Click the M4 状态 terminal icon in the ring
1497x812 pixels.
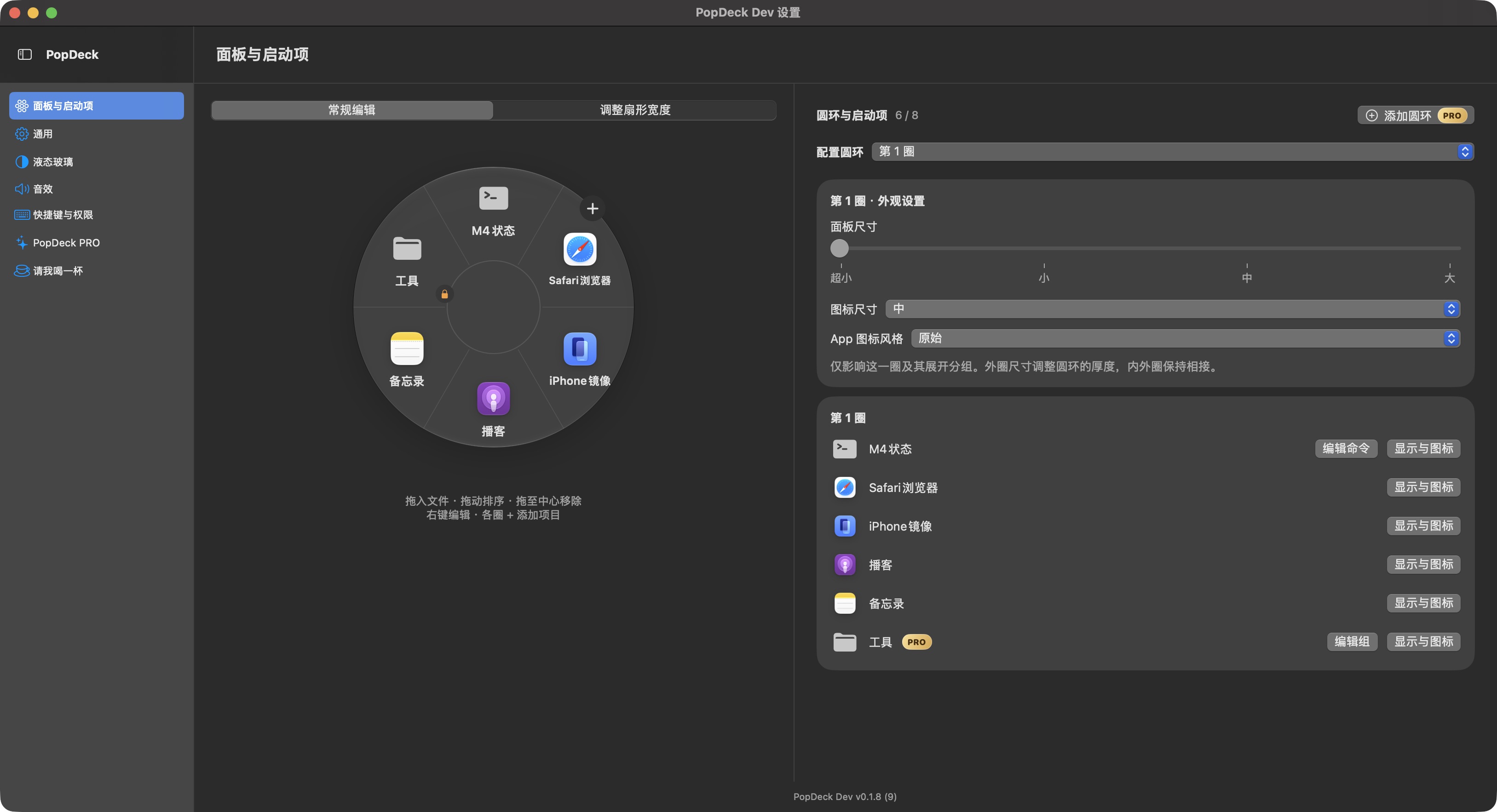coord(493,198)
